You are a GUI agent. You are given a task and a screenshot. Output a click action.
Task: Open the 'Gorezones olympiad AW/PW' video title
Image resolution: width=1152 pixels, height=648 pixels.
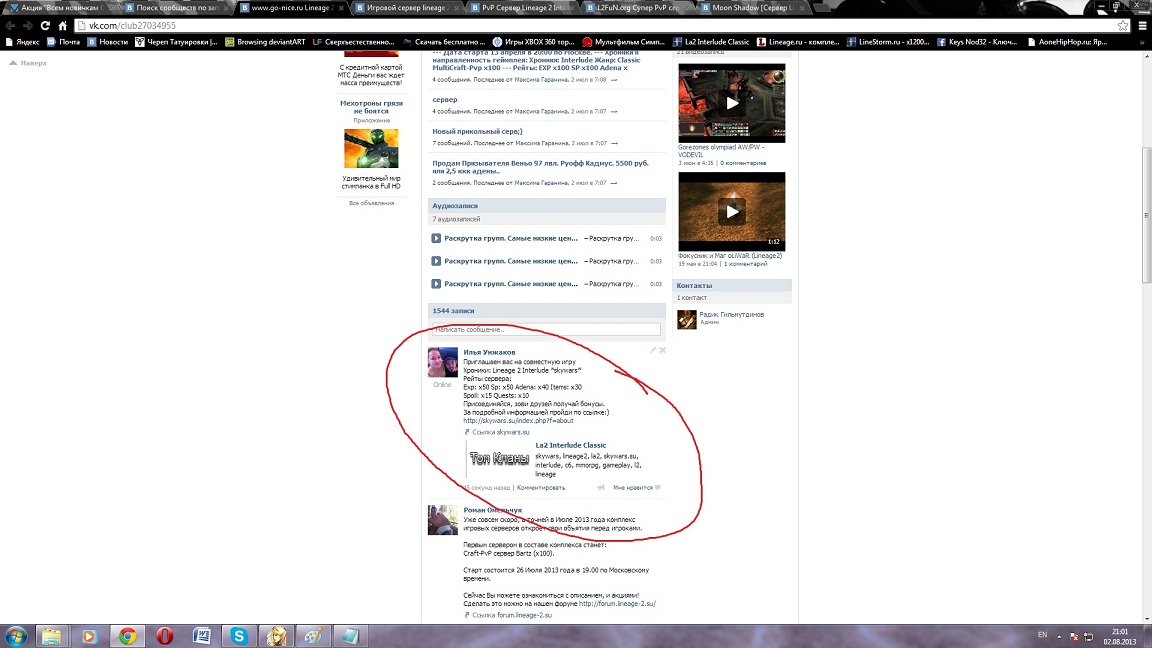pos(721,151)
